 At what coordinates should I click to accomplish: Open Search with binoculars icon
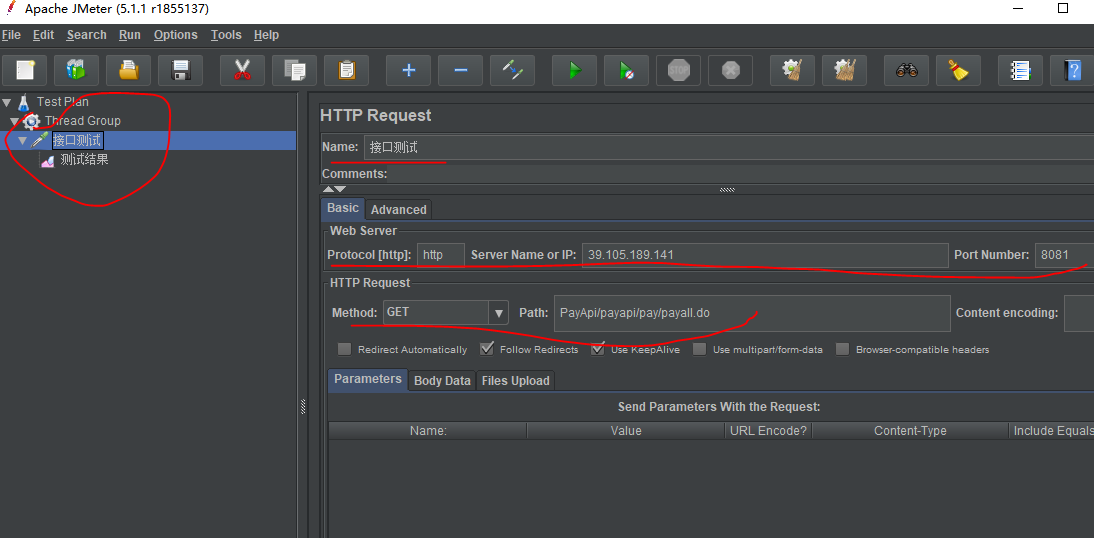[x=906, y=70]
